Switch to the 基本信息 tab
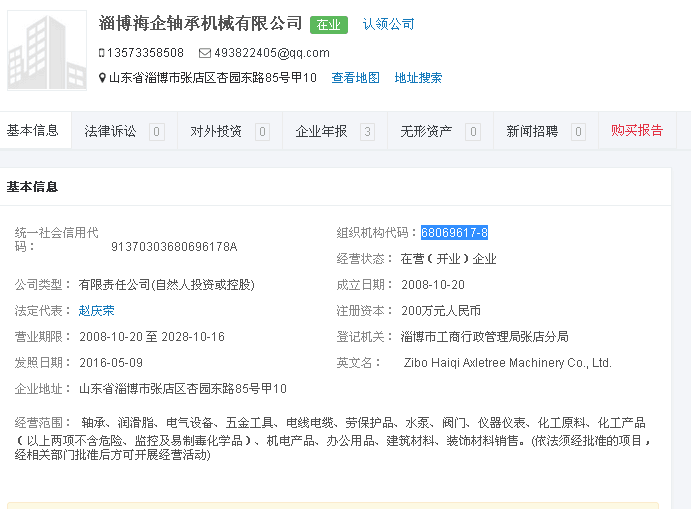 (33, 131)
